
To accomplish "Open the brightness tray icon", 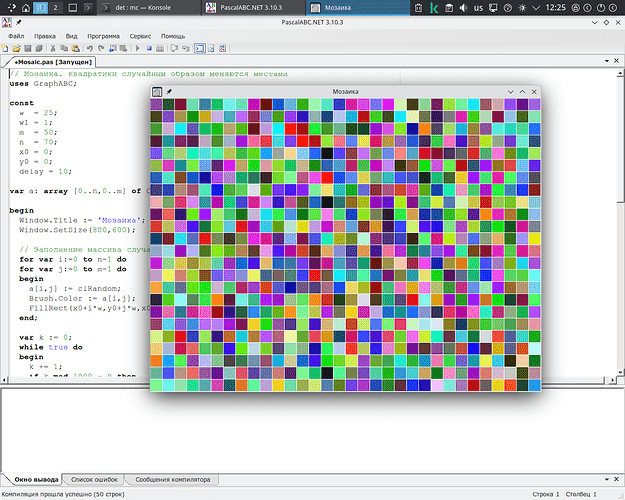I will pos(521,8).
